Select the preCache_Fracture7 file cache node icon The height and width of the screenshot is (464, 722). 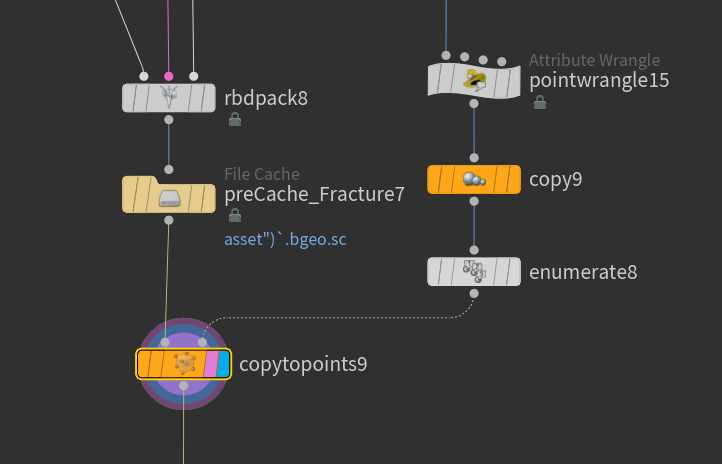[169, 199]
